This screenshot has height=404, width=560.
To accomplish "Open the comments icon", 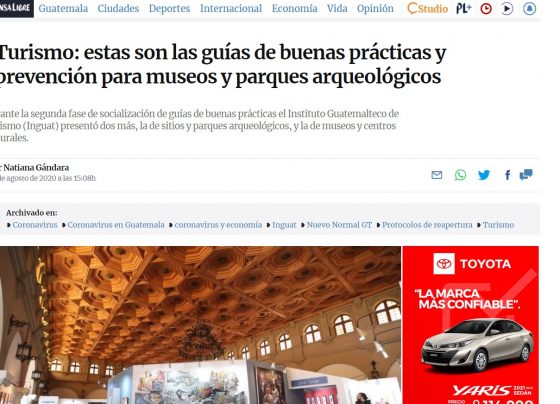I will pos(526,174).
